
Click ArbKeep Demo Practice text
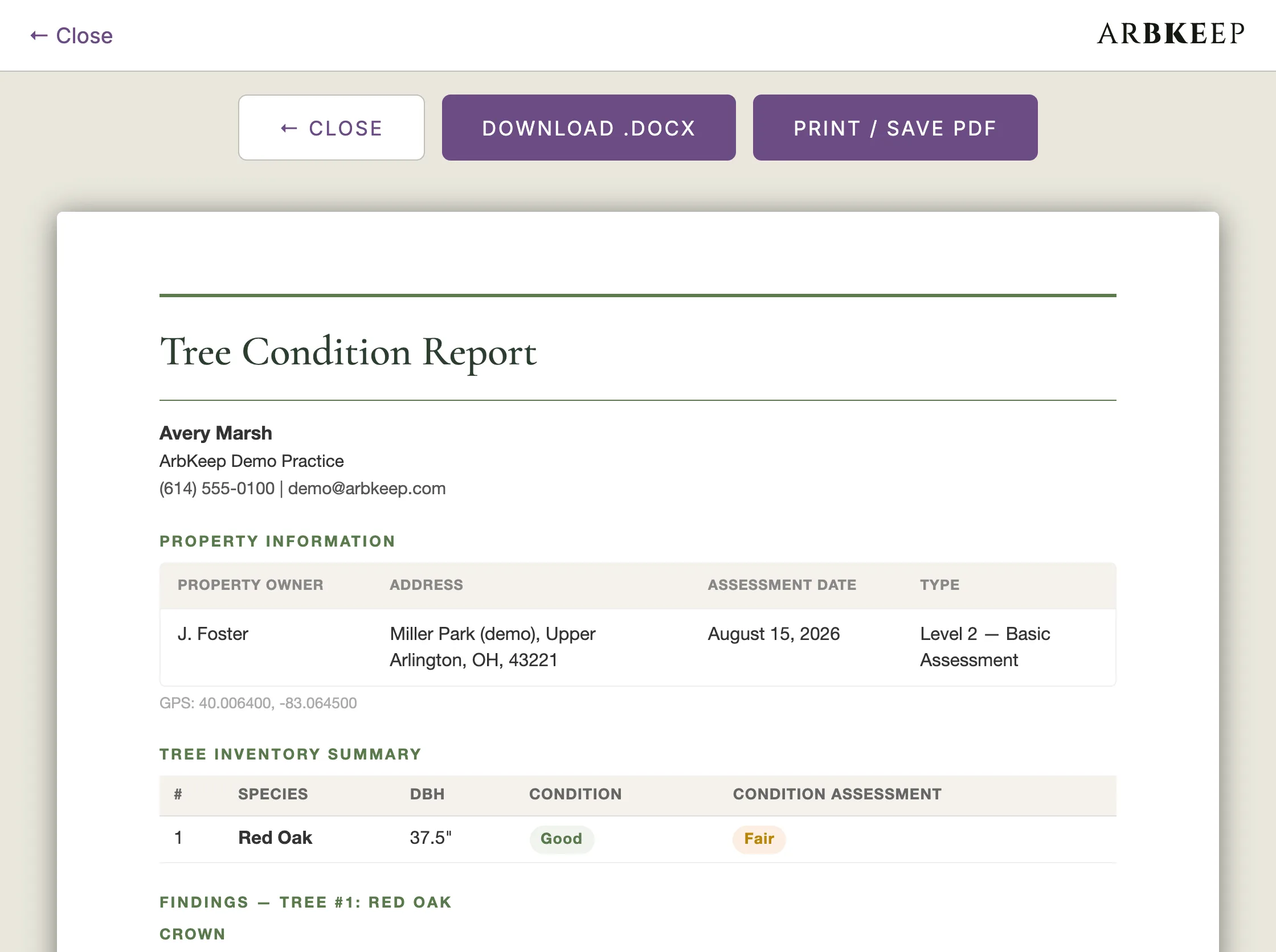tap(251, 461)
